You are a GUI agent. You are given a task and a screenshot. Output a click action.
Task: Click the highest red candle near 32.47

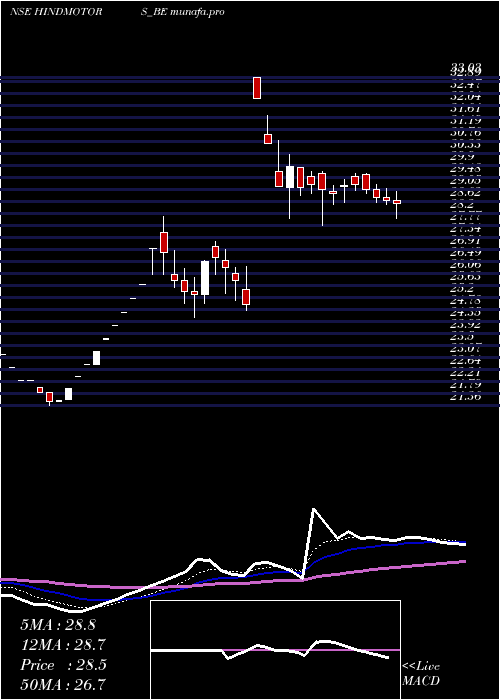tap(257, 88)
